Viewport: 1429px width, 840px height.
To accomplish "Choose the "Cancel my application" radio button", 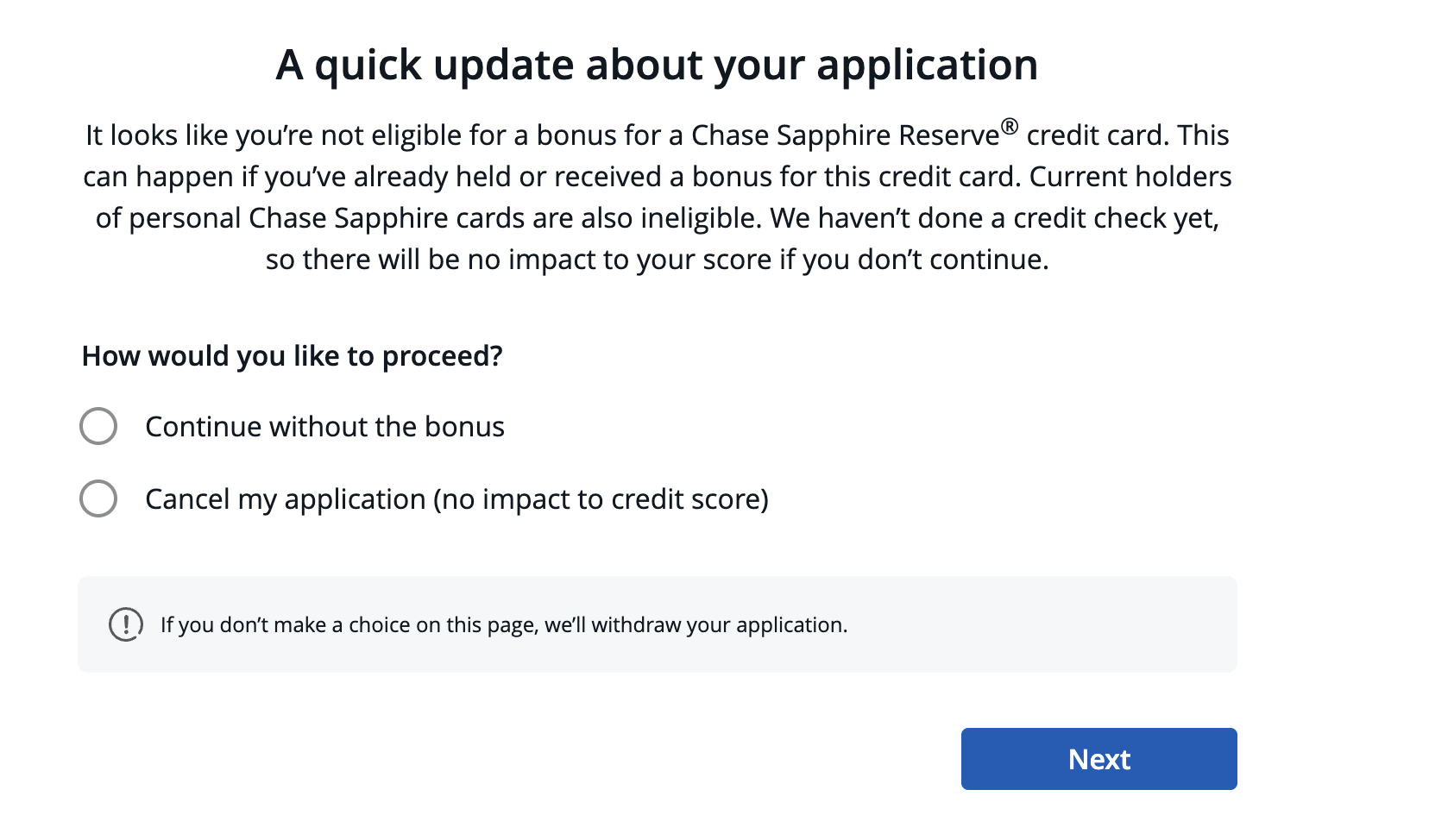I will point(98,498).
